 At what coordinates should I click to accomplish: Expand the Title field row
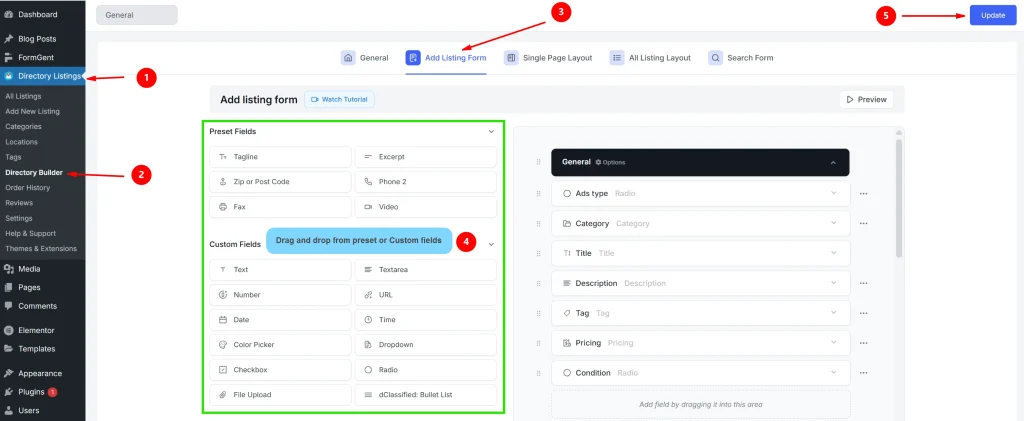pyautogui.click(x=833, y=253)
